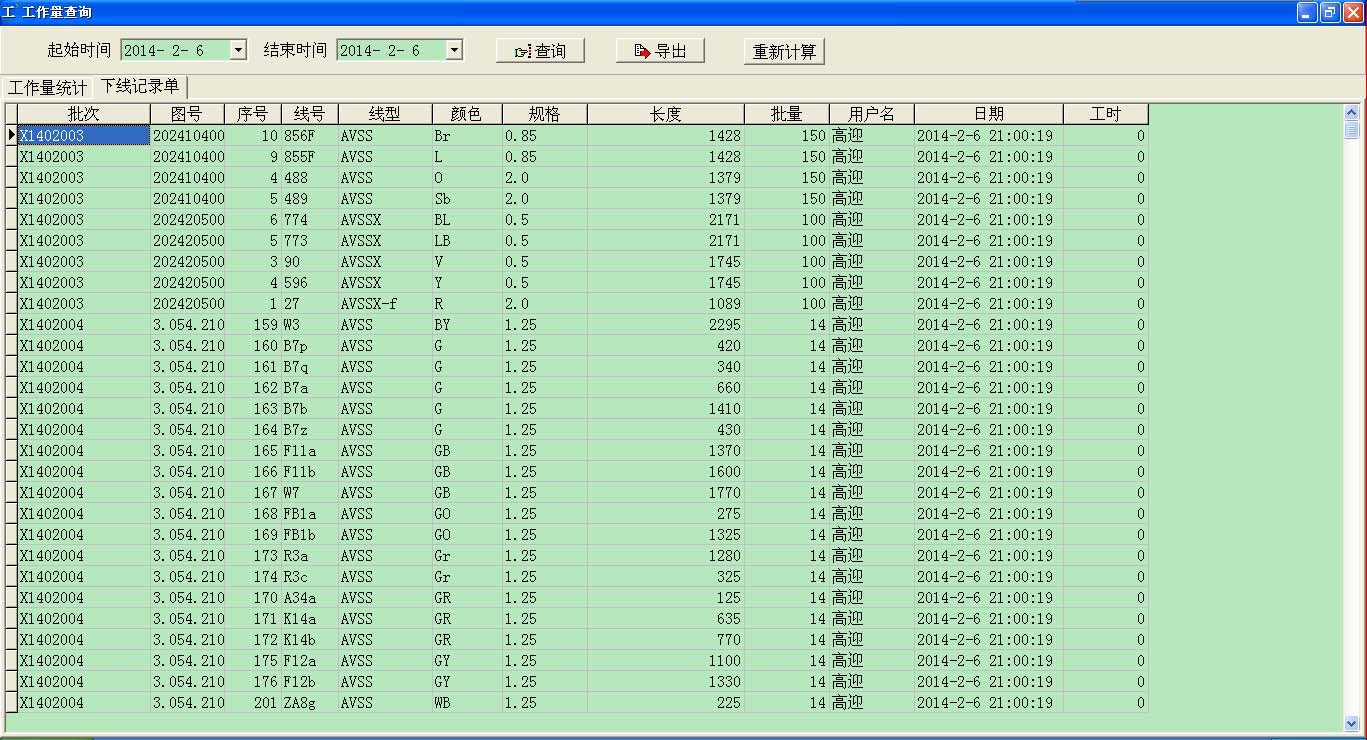The height and width of the screenshot is (740, 1367).
Task: Select wire number cell 856F
Action: coord(310,135)
